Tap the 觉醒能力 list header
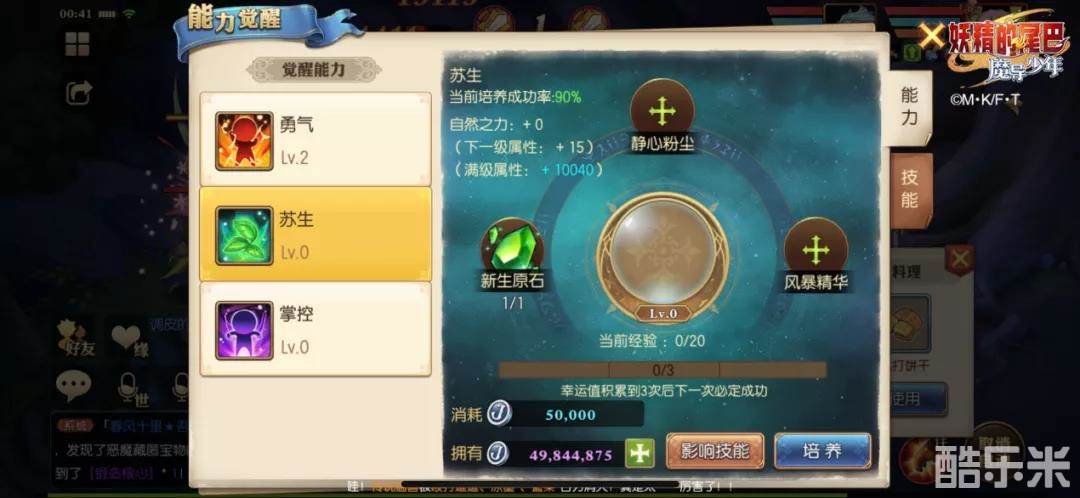 pyautogui.click(x=314, y=70)
